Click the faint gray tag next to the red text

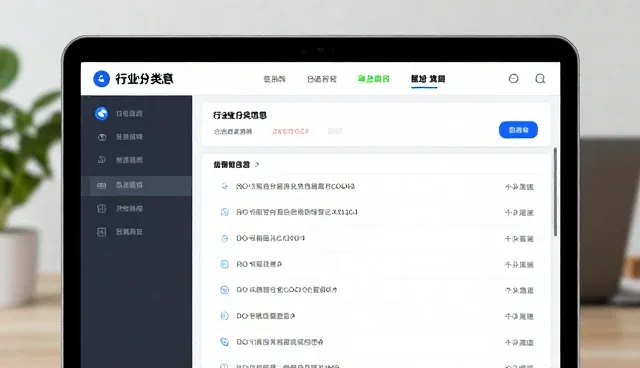click(335, 131)
